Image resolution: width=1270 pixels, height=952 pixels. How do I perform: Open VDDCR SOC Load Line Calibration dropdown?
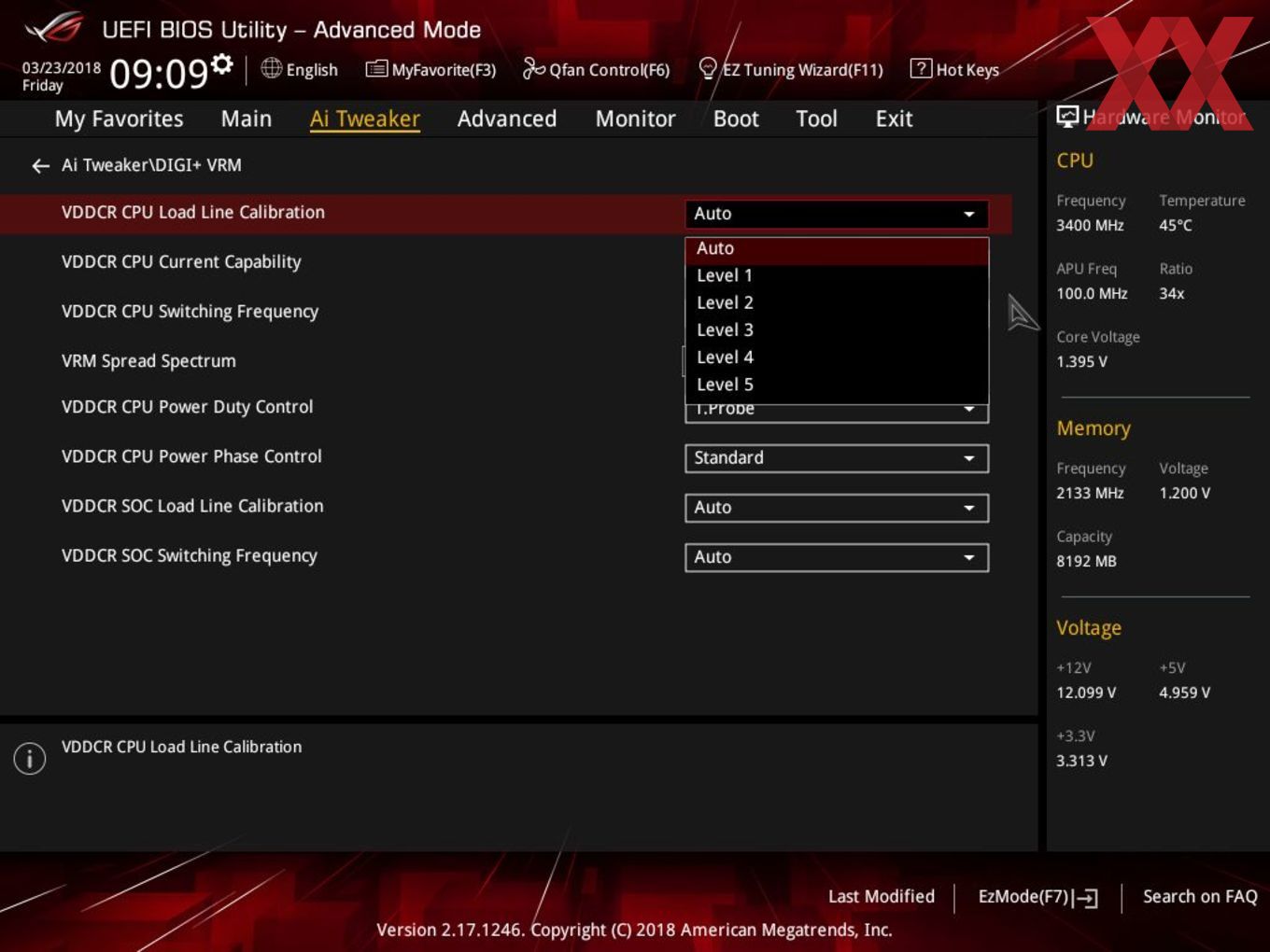(837, 508)
